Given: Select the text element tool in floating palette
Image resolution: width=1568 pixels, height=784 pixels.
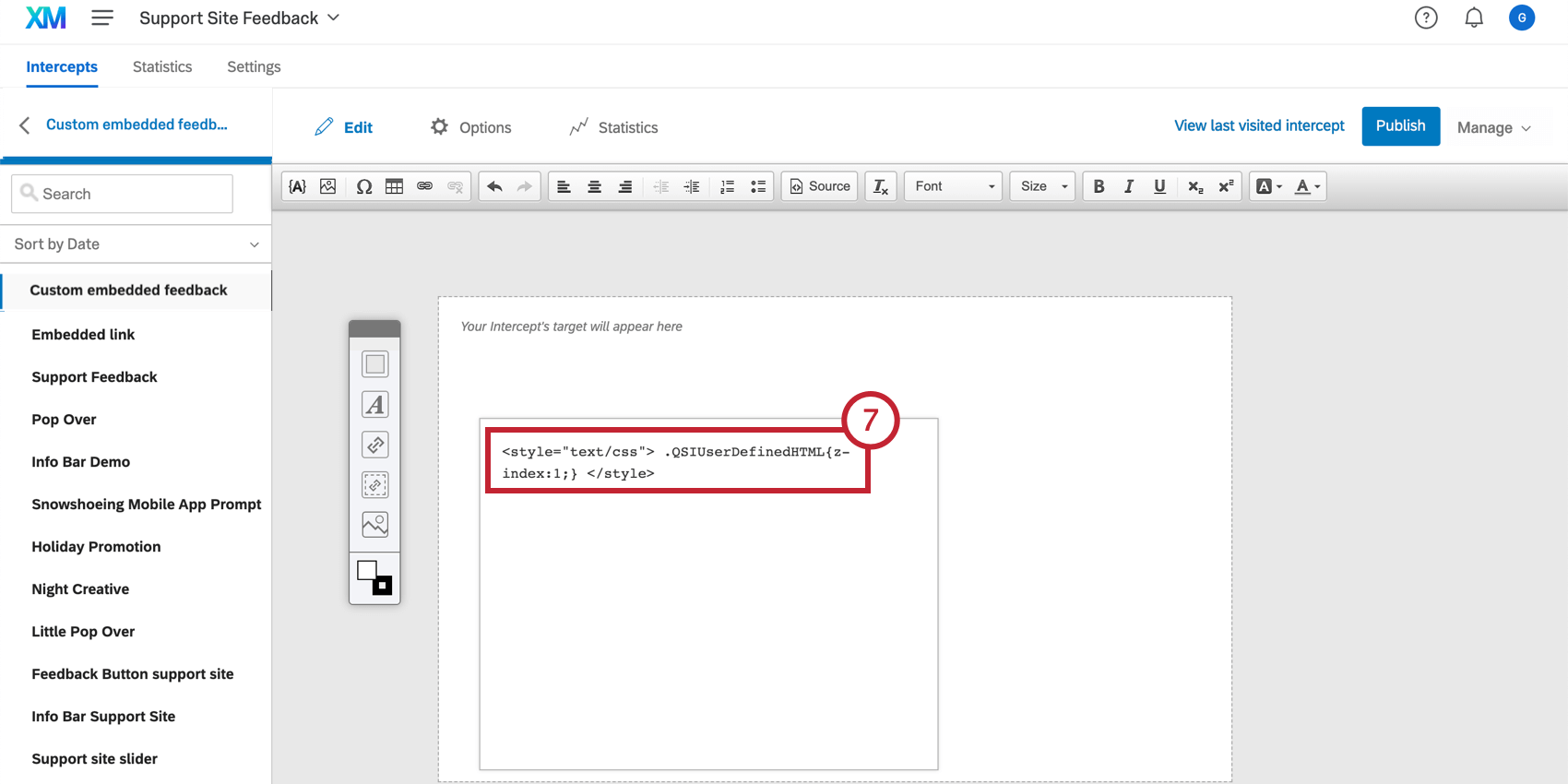Looking at the screenshot, I should click(x=374, y=405).
